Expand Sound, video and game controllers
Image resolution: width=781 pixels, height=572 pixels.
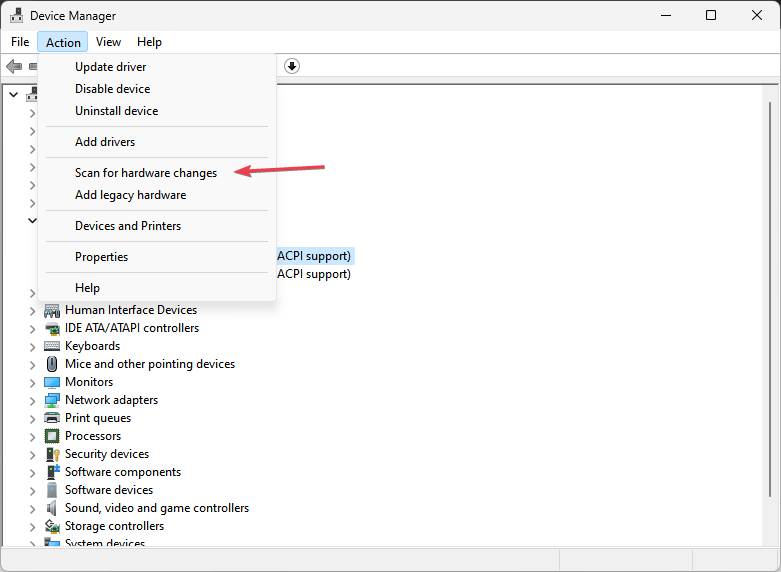click(x=32, y=509)
